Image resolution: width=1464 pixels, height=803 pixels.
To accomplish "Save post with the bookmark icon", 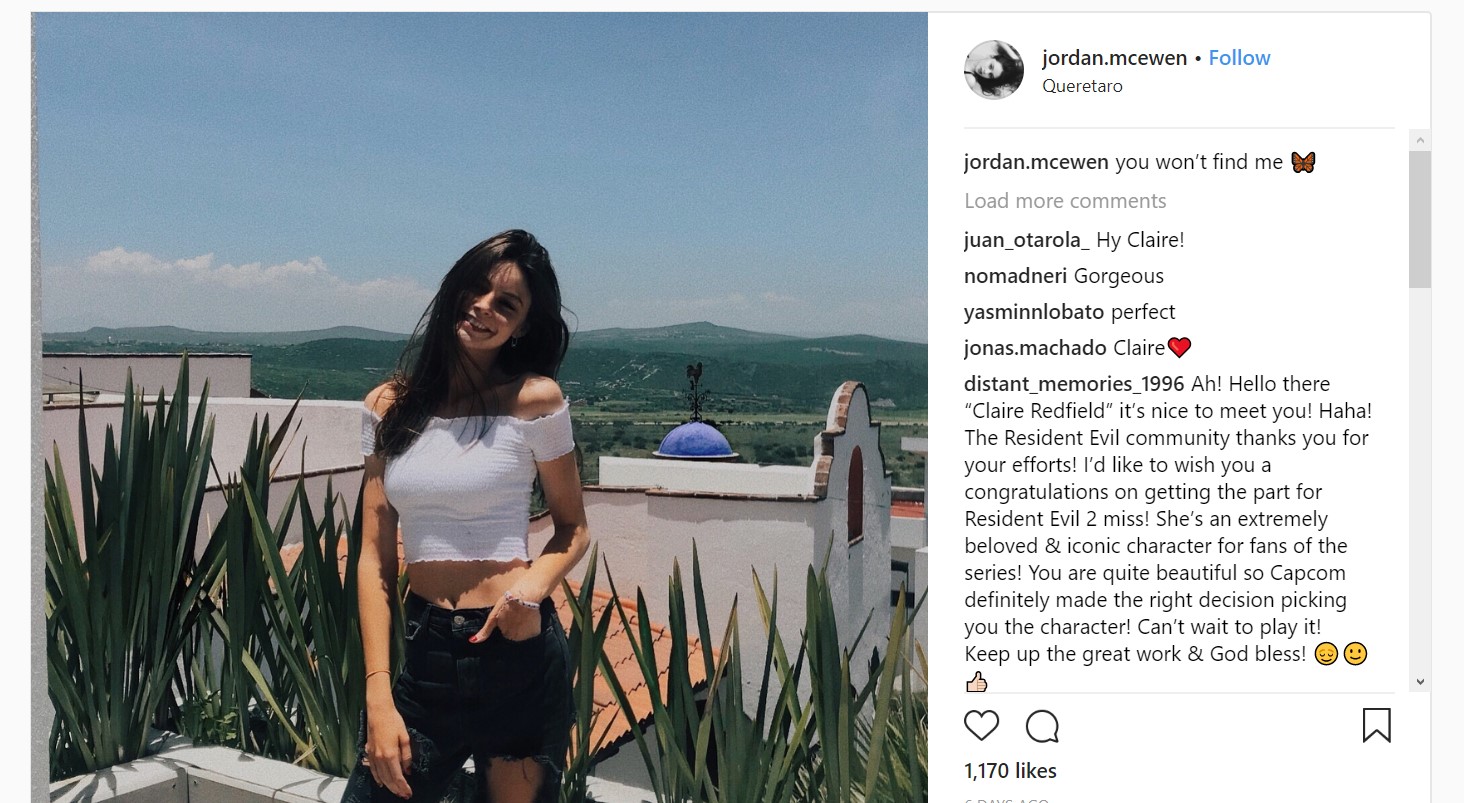I will click(1377, 725).
